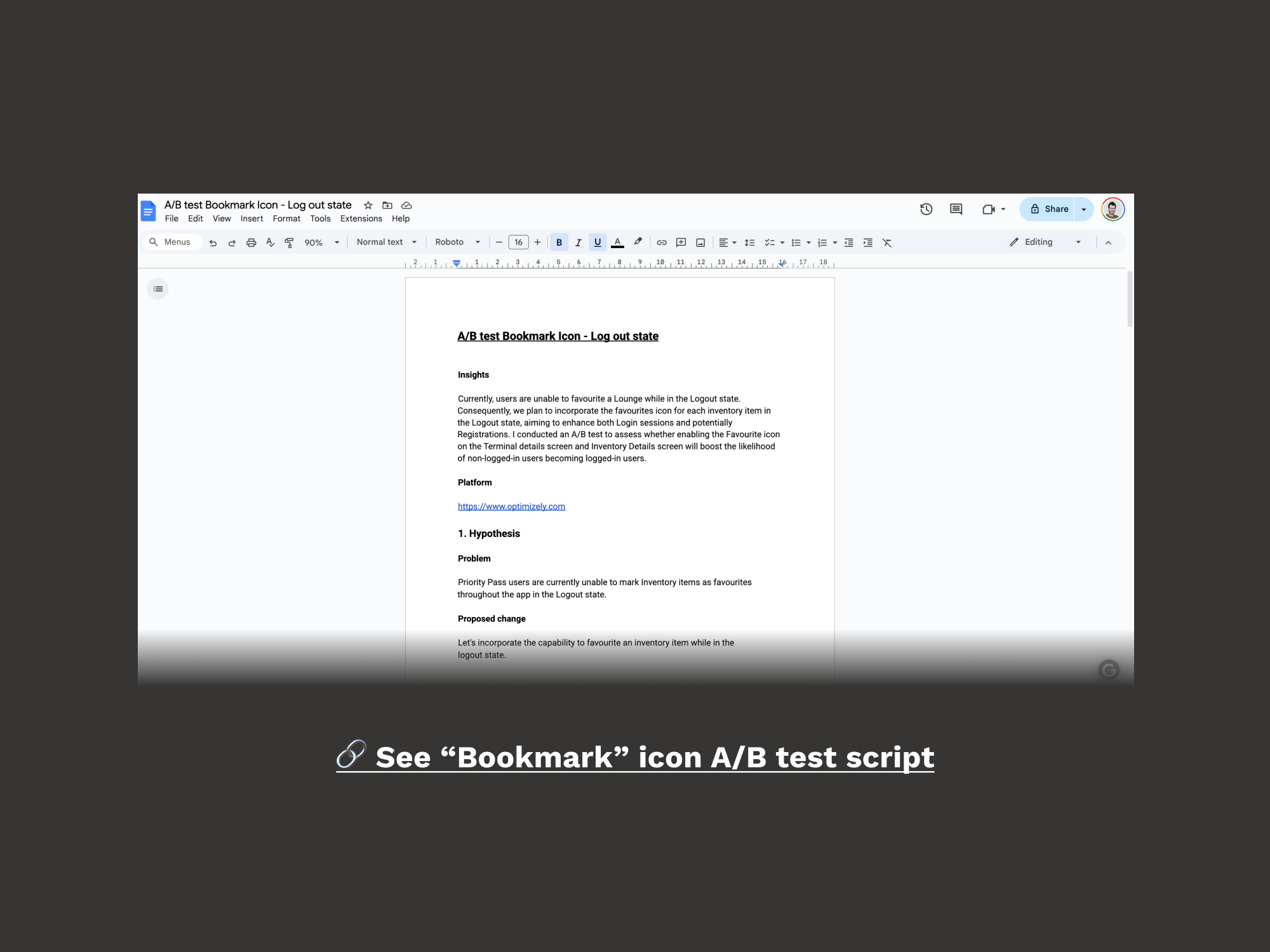The height and width of the screenshot is (952, 1270).
Task: Click the insert image icon
Action: pos(700,242)
